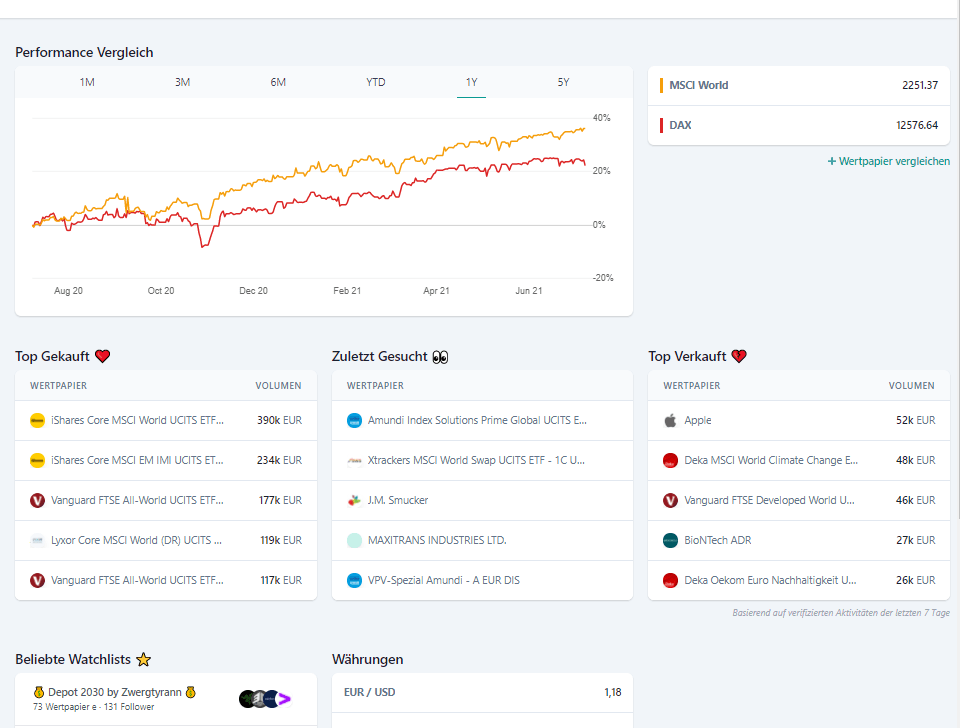Click the eyes icon next to Zuletzt Gesucht
960x728 pixels.
tap(440, 357)
